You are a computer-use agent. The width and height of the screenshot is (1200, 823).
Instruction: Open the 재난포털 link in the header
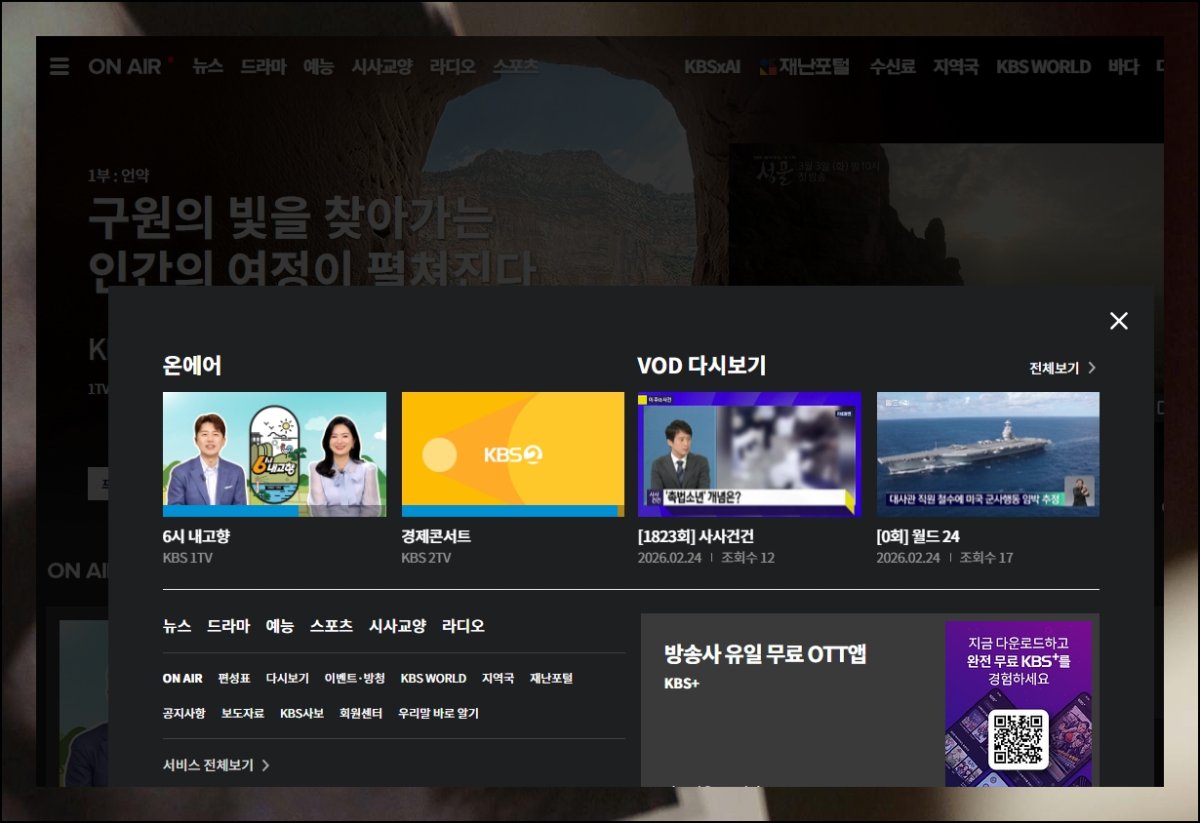(x=805, y=67)
